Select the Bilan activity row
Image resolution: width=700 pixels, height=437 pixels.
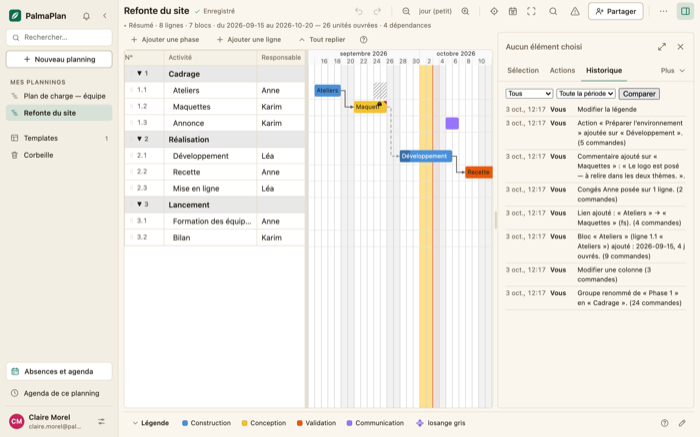tap(215, 237)
